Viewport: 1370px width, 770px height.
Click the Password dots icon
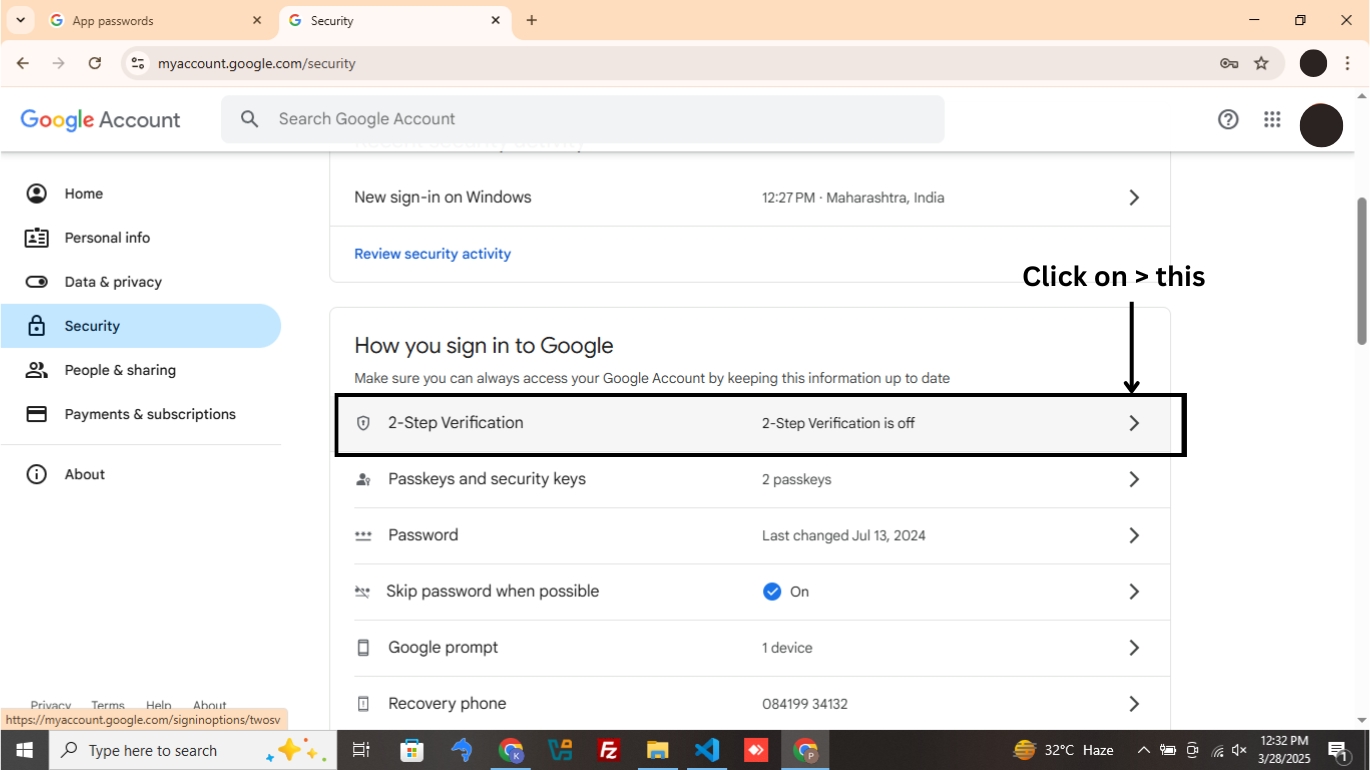click(363, 536)
